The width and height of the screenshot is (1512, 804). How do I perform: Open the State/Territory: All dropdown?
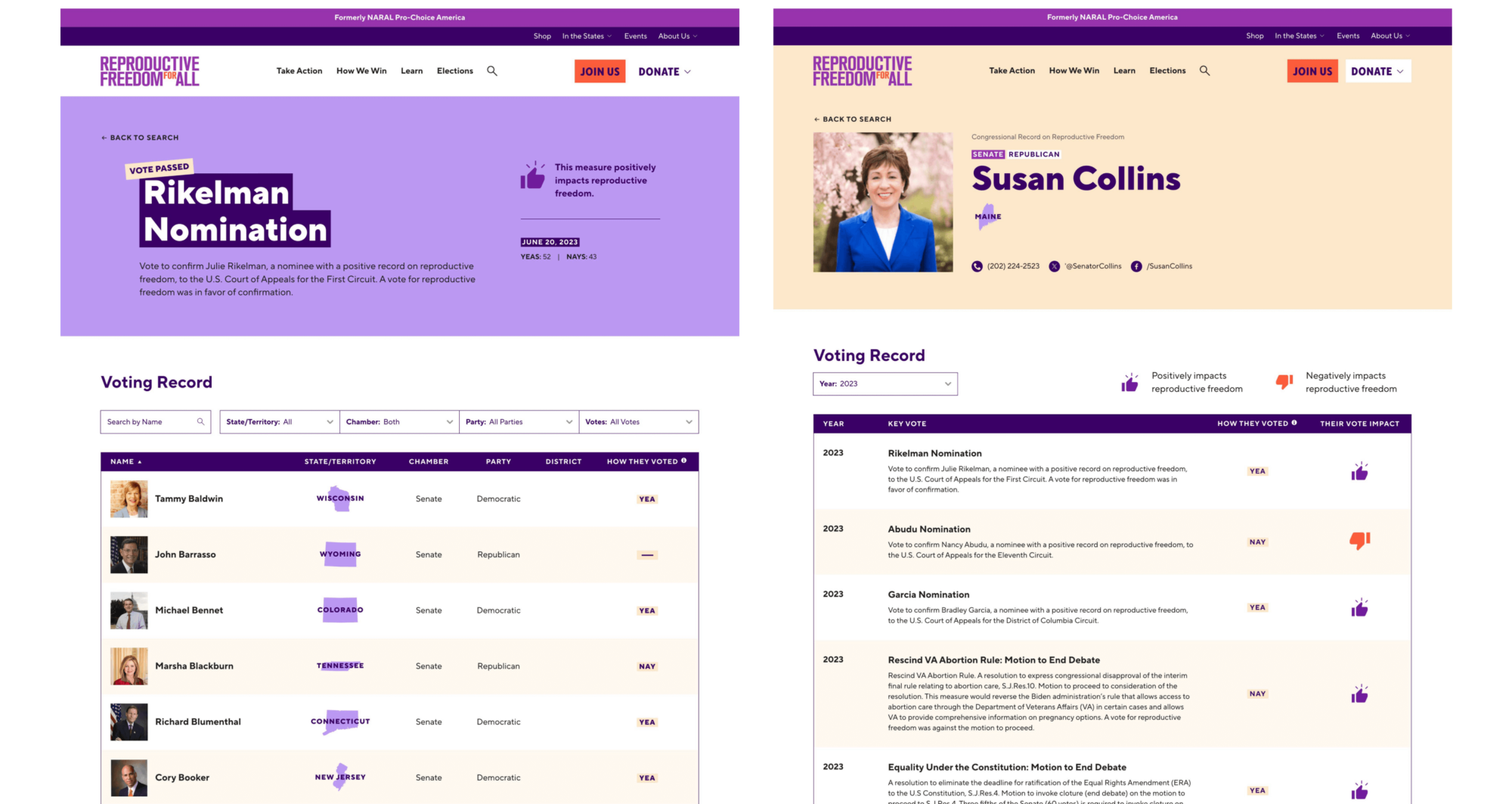tap(280, 422)
